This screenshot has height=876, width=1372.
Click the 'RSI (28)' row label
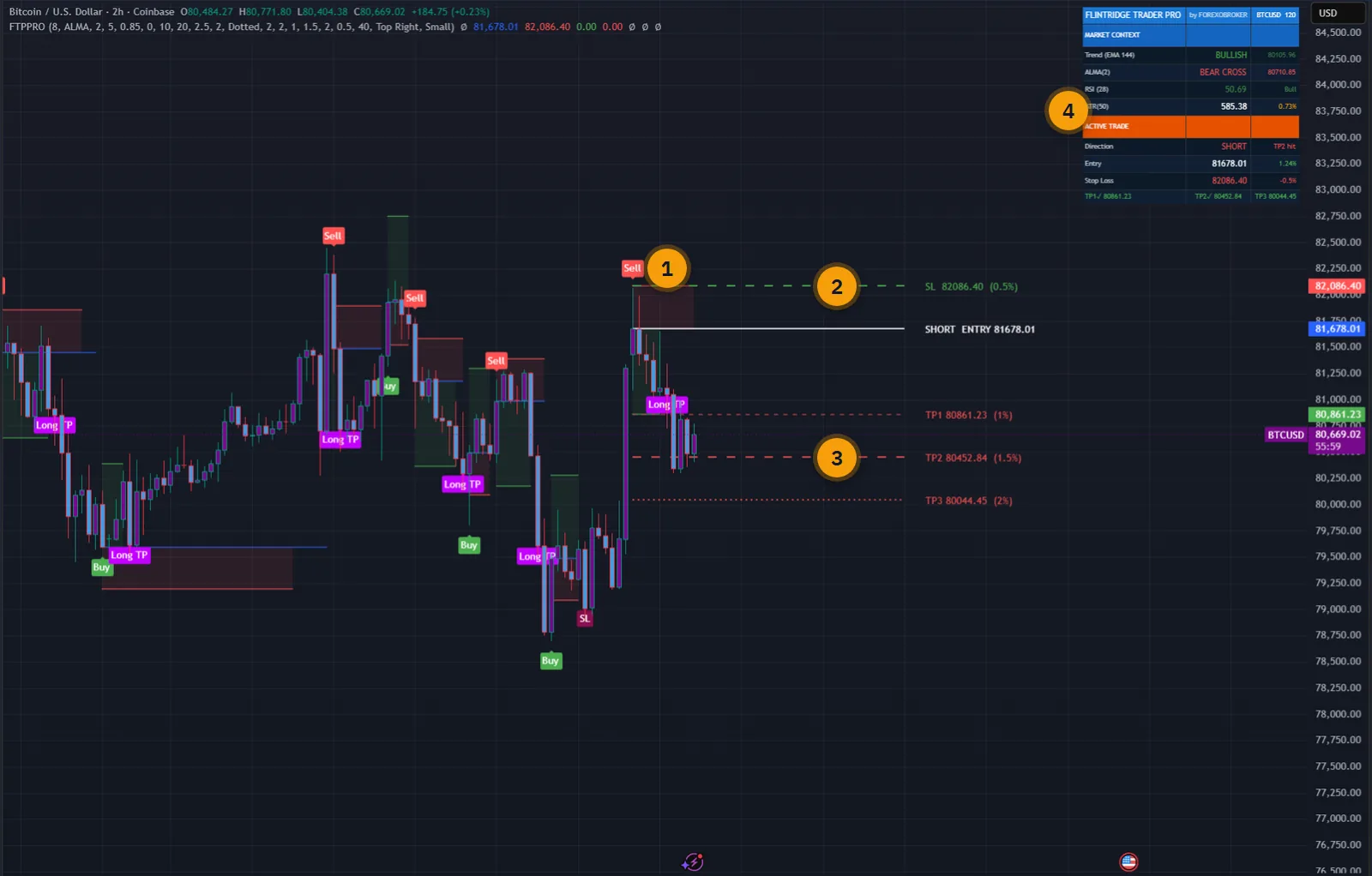pos(1096,89)
